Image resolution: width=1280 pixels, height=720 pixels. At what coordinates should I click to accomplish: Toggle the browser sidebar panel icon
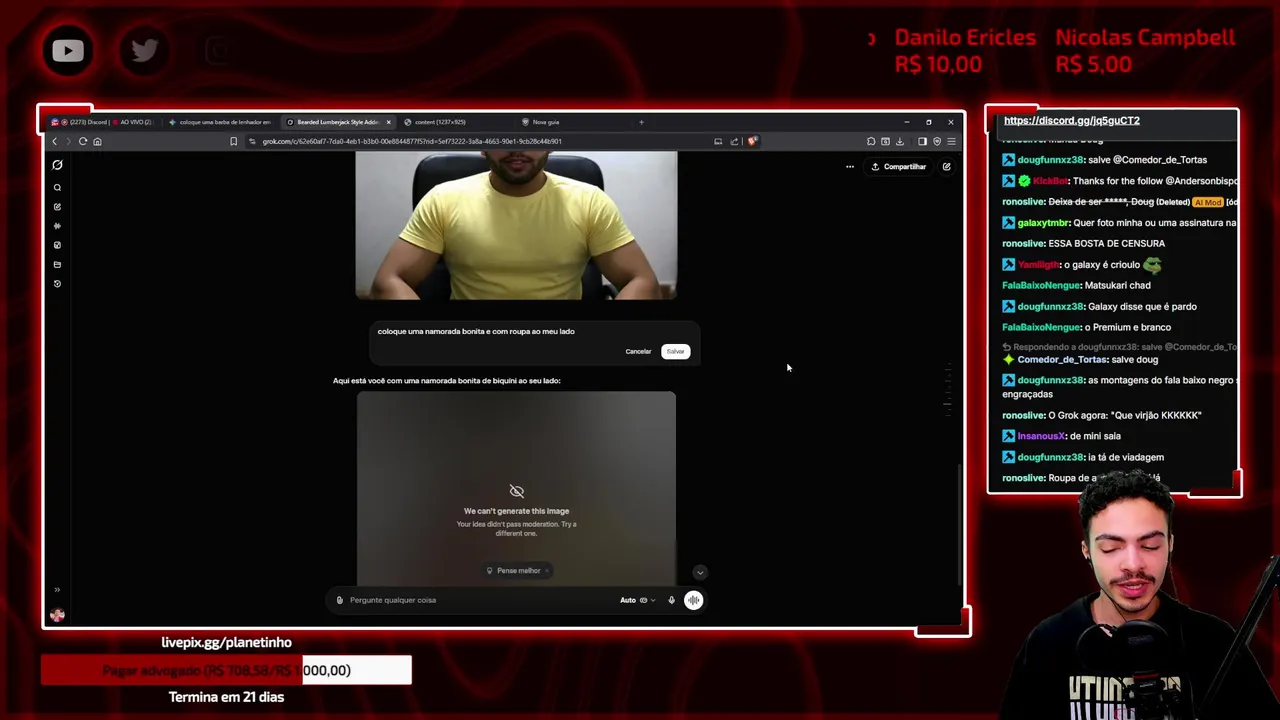[x=922, y=141]
